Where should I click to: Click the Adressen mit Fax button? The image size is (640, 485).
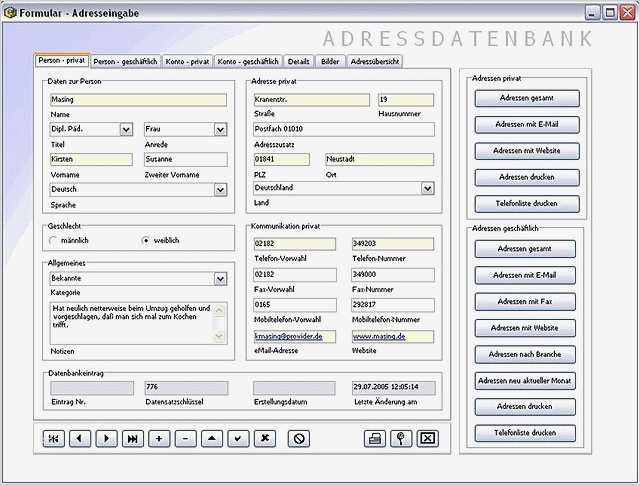pyautogui.click(x=525, y=302)
